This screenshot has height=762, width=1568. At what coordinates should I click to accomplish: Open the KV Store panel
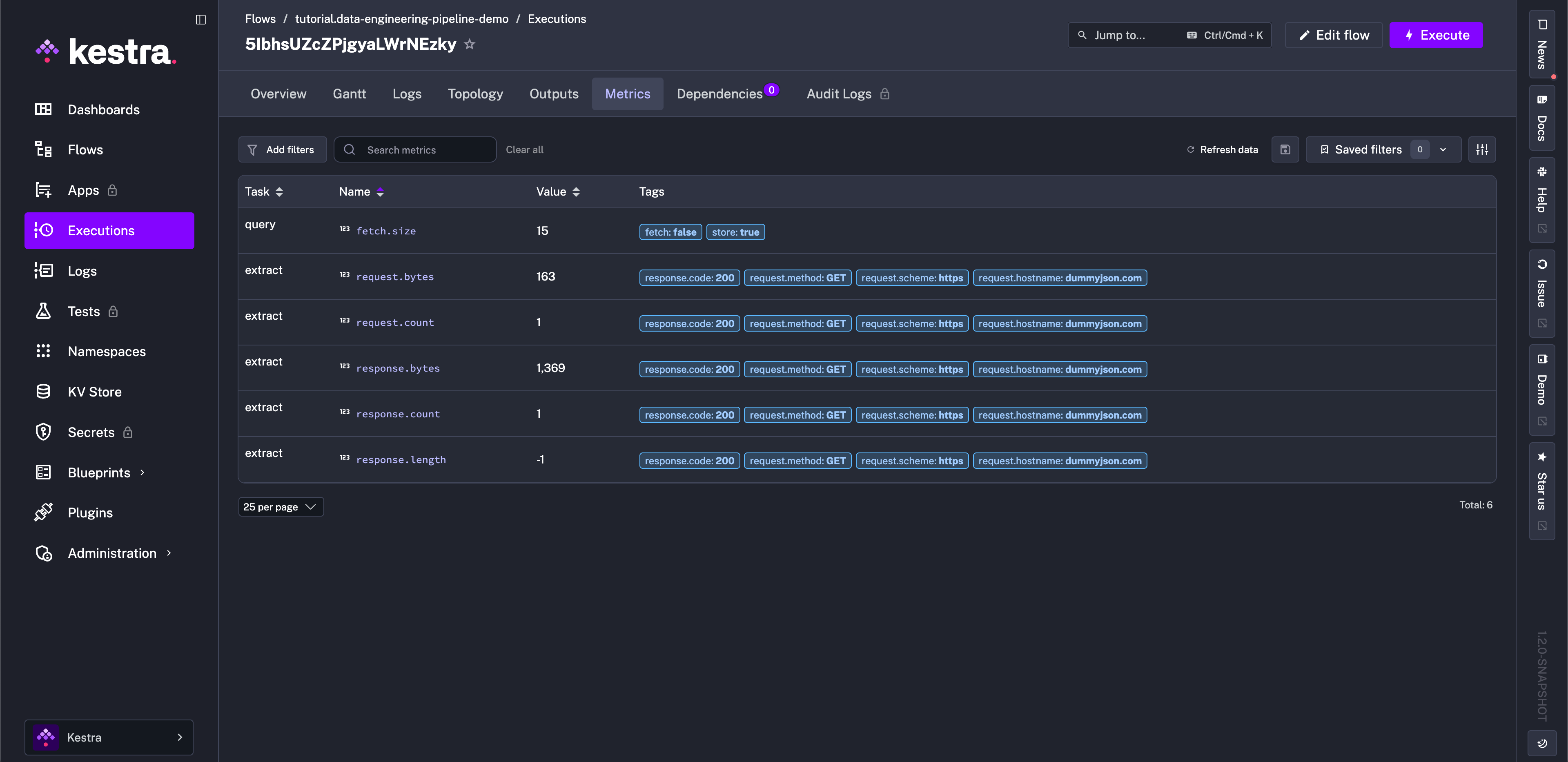pyautogui.click(x=94, y=391)
